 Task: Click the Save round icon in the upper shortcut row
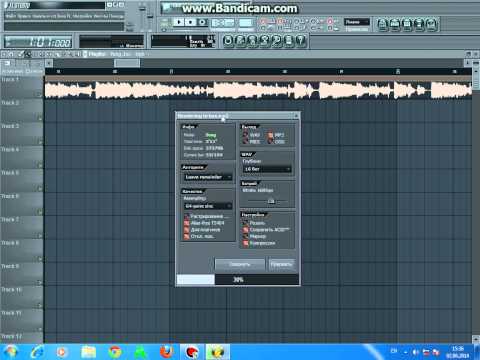click(395, 24)
